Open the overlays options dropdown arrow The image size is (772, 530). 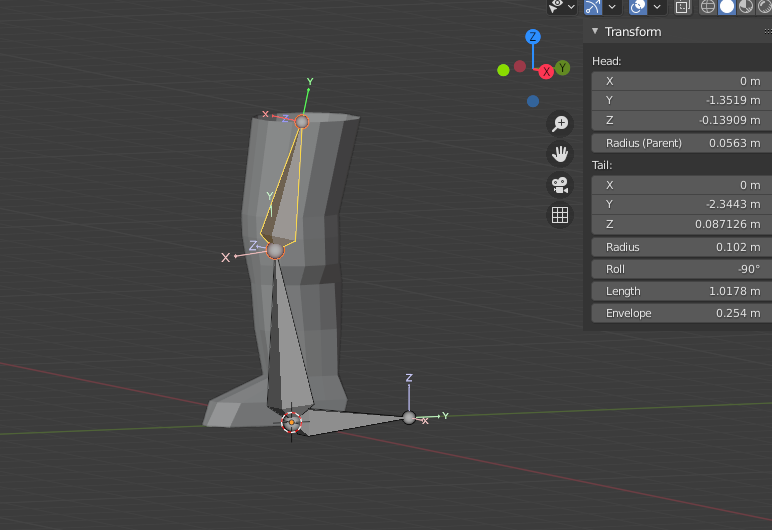657,6
